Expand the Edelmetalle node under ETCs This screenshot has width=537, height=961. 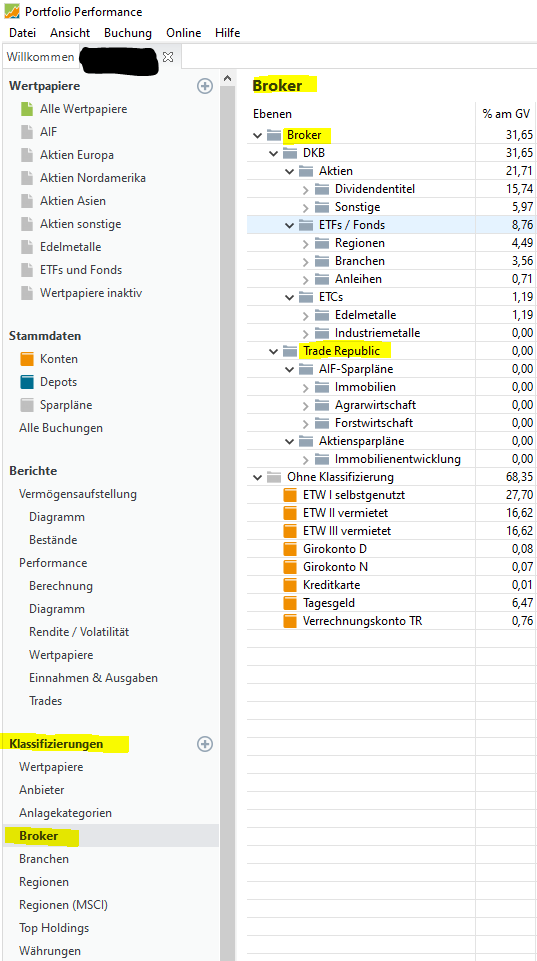(306, 316)
